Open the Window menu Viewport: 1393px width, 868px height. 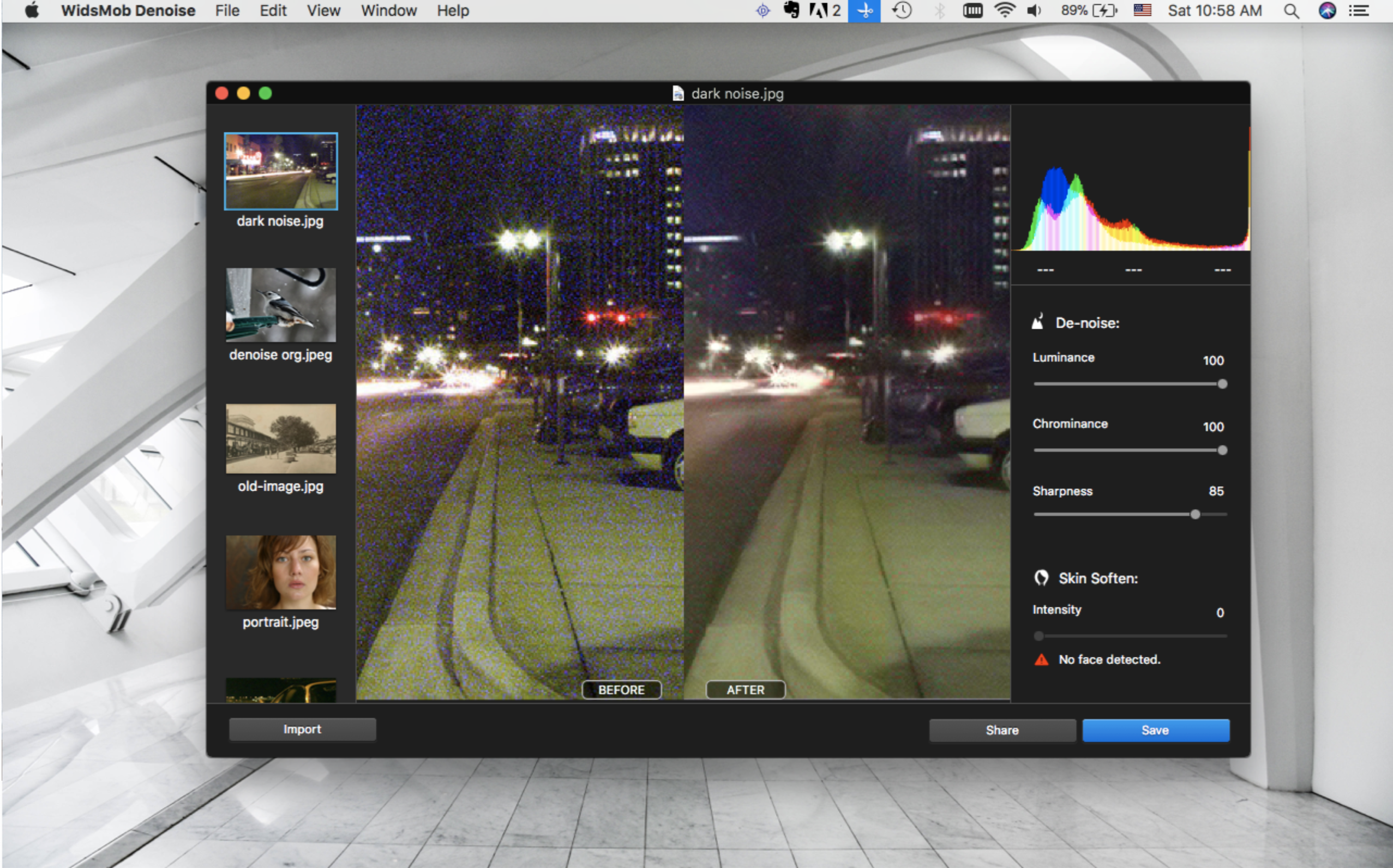tap(388, 10)
